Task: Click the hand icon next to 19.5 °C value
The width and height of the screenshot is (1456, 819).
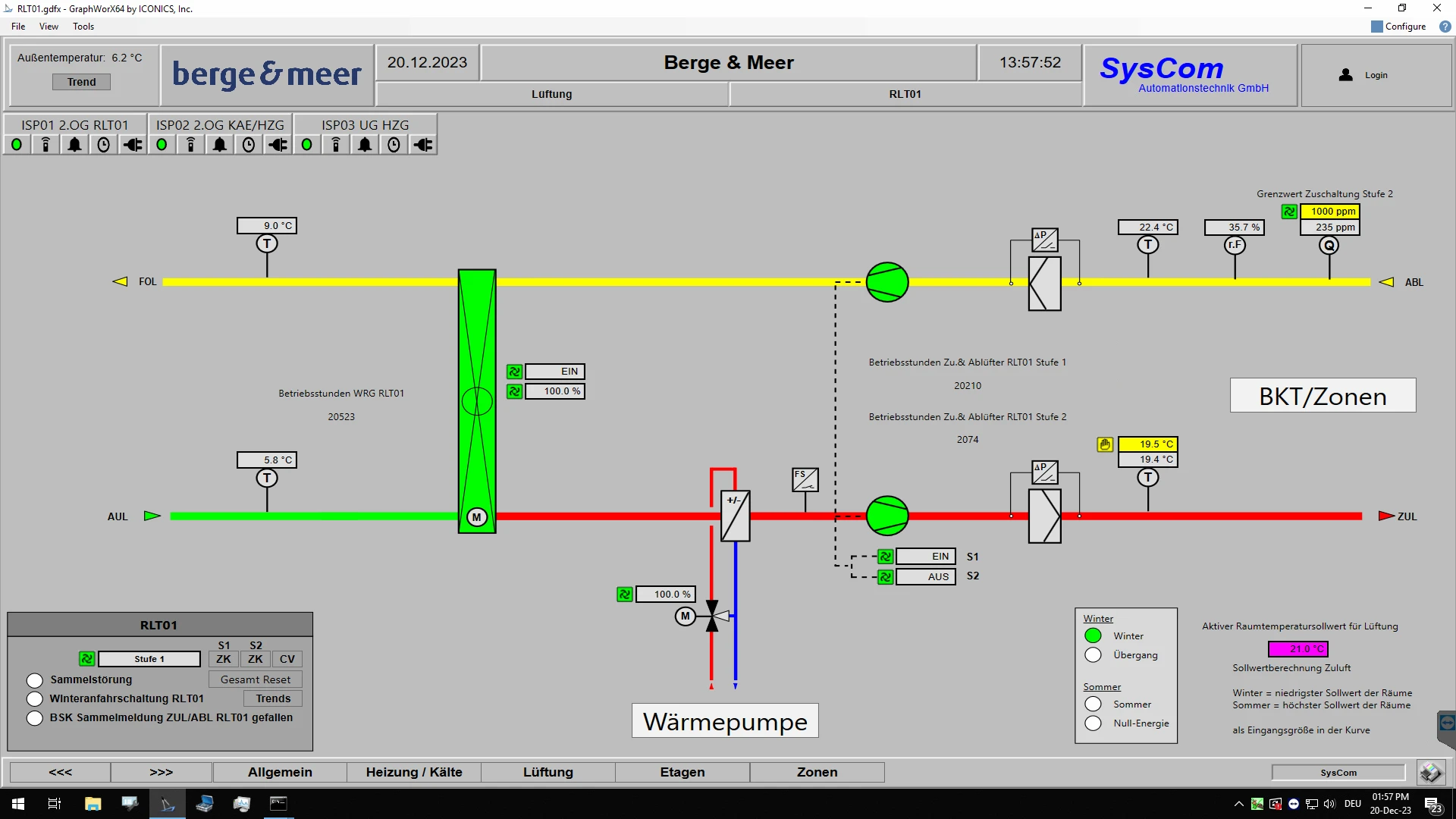Action: pos(1105,445)
